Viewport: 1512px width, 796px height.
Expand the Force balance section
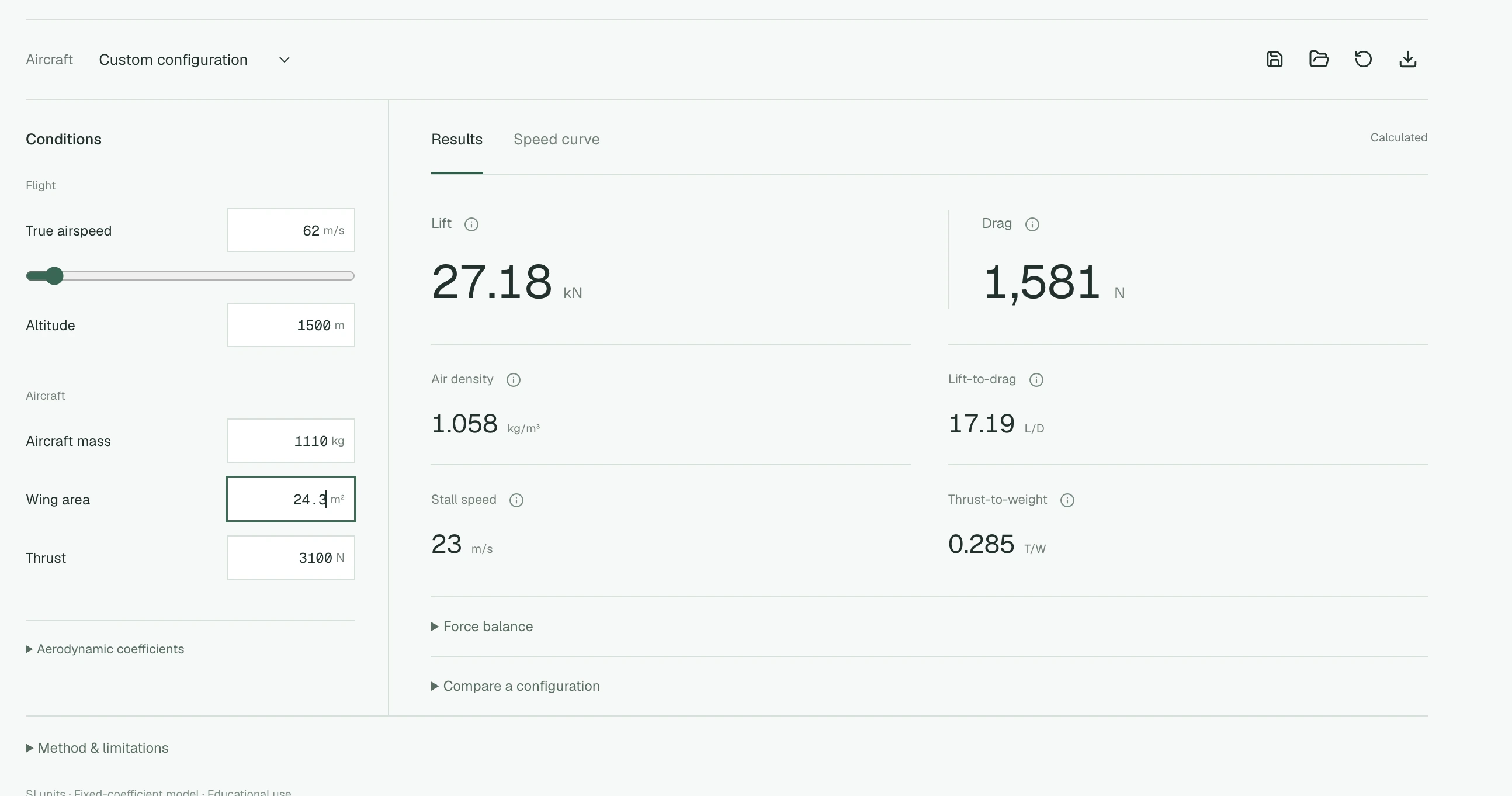click(482, 627)
